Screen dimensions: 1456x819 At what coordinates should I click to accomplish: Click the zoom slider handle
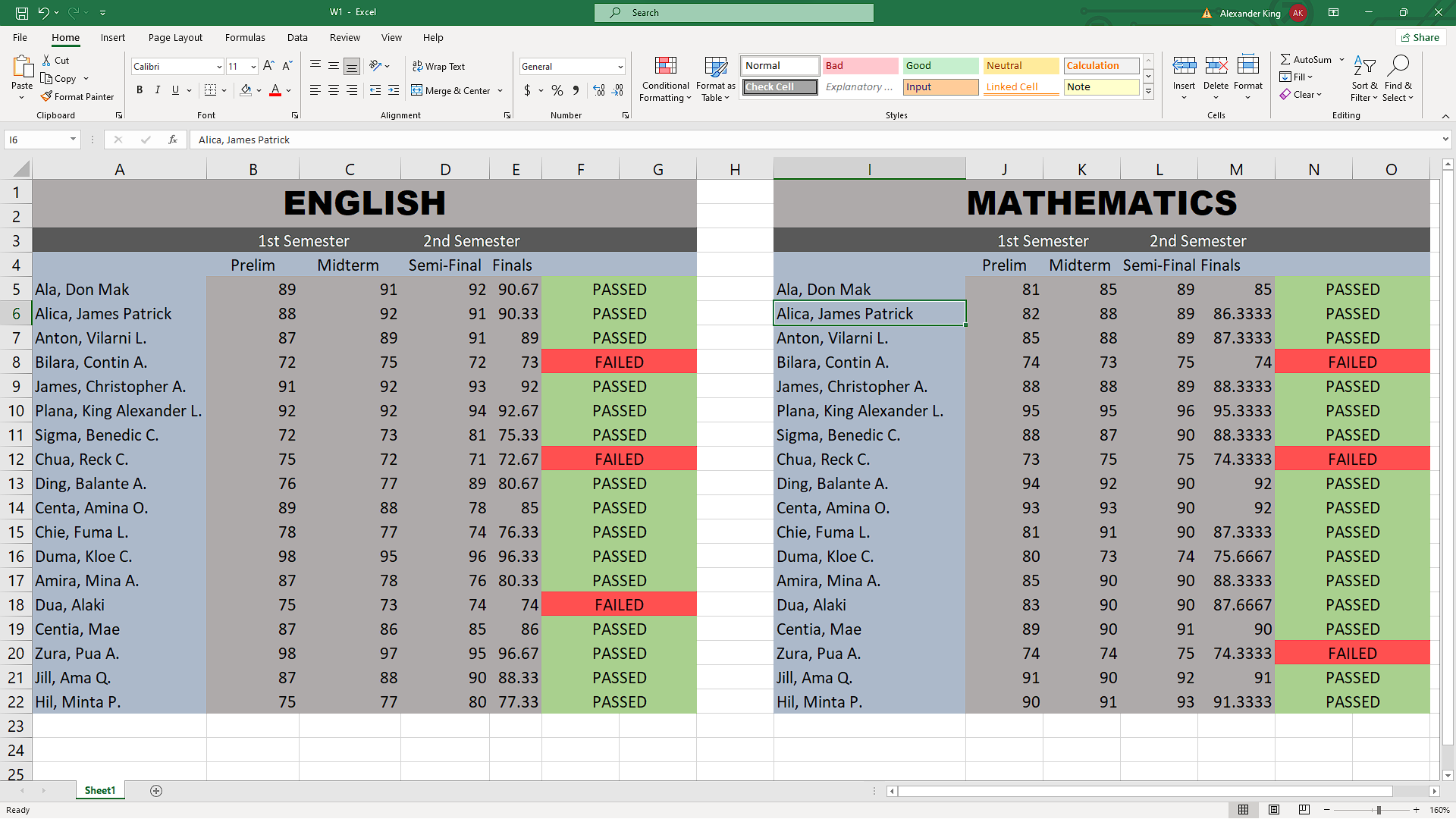[x=1379, y=810]
